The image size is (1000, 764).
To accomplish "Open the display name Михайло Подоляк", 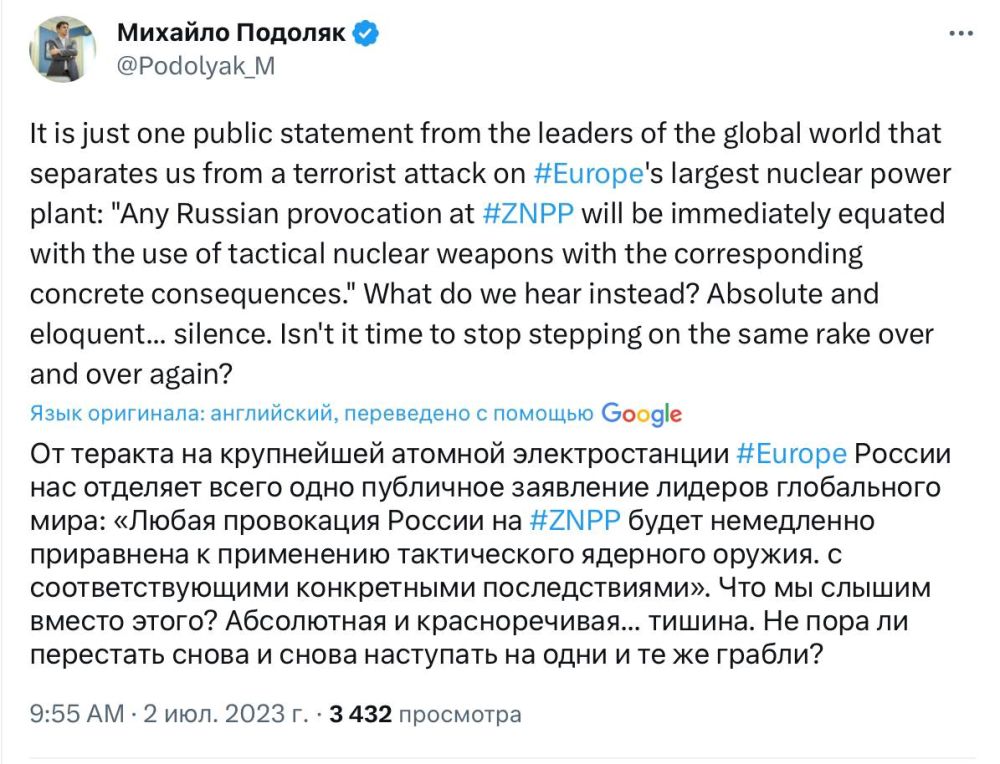I will (x=232, y=32).
